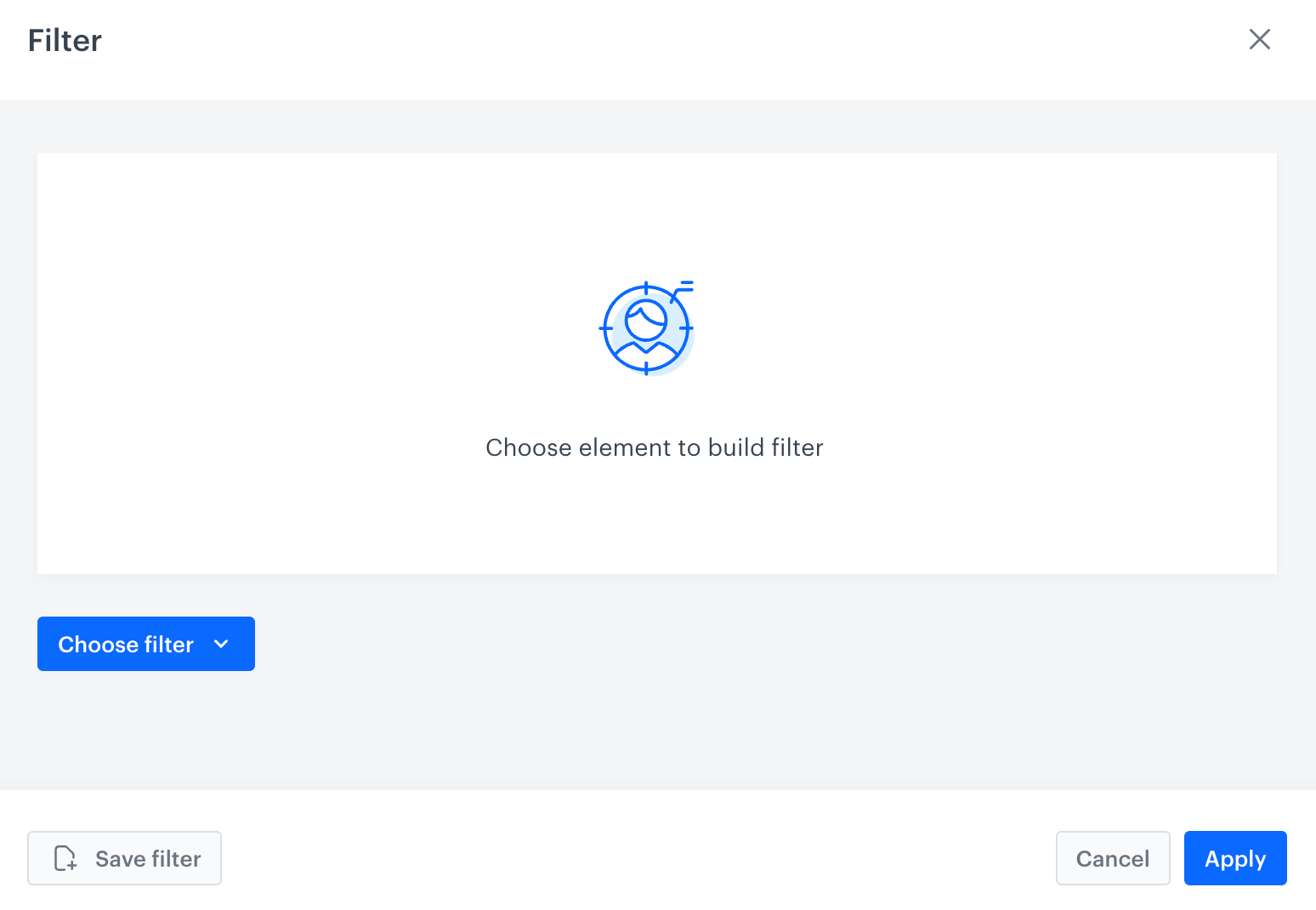This screenshot has width=1316, height=910.
Task: Click the "Save filter" label text
Action: point(148,859)
